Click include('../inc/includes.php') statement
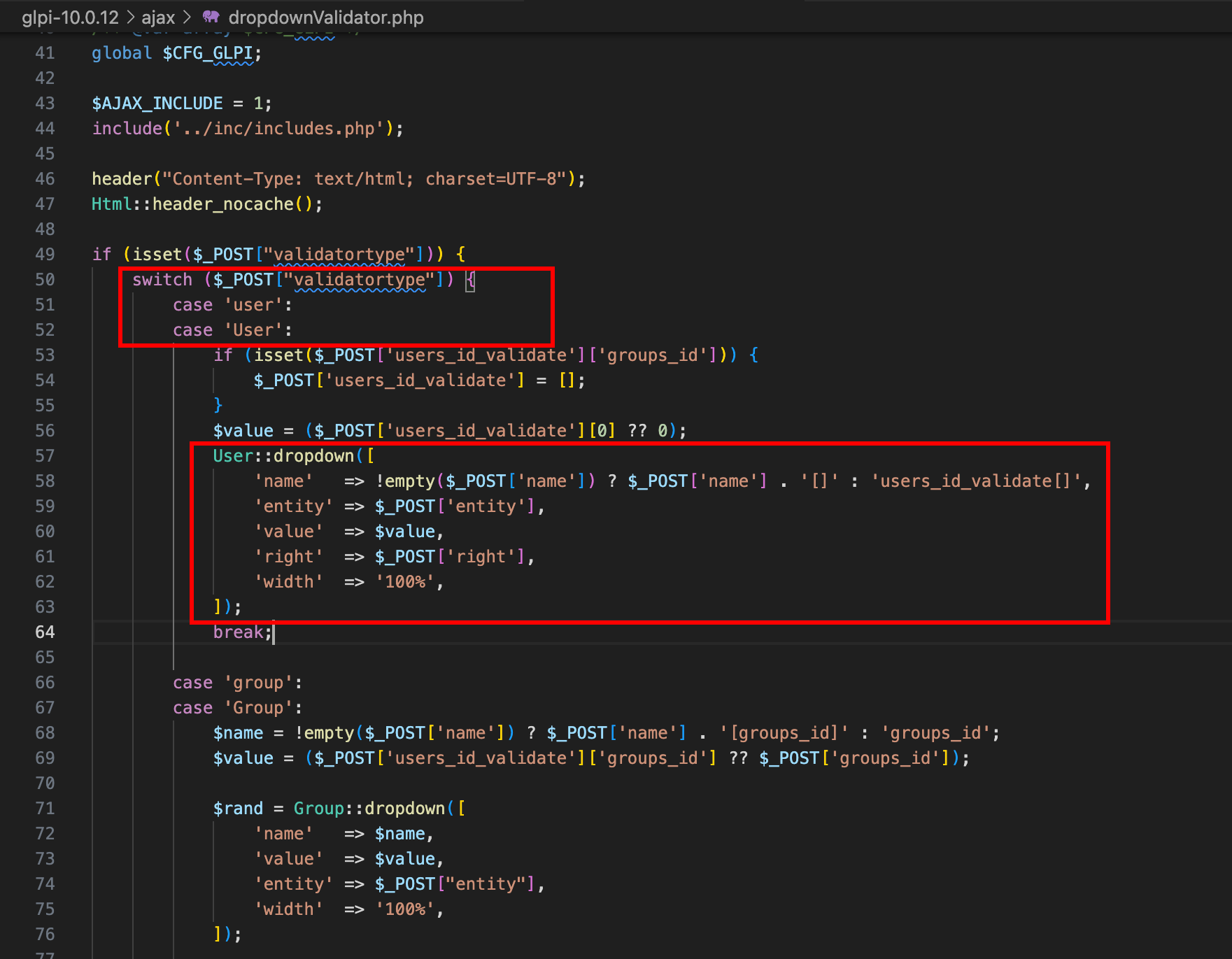Screen dimensions: 1232x959 coord(248,129)
